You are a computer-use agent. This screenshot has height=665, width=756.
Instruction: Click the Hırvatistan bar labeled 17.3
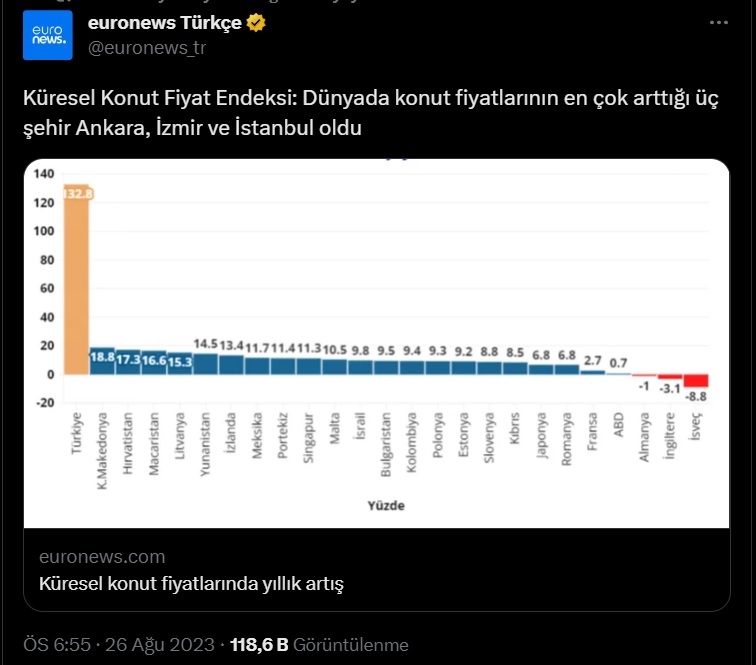tap(128, 362)
